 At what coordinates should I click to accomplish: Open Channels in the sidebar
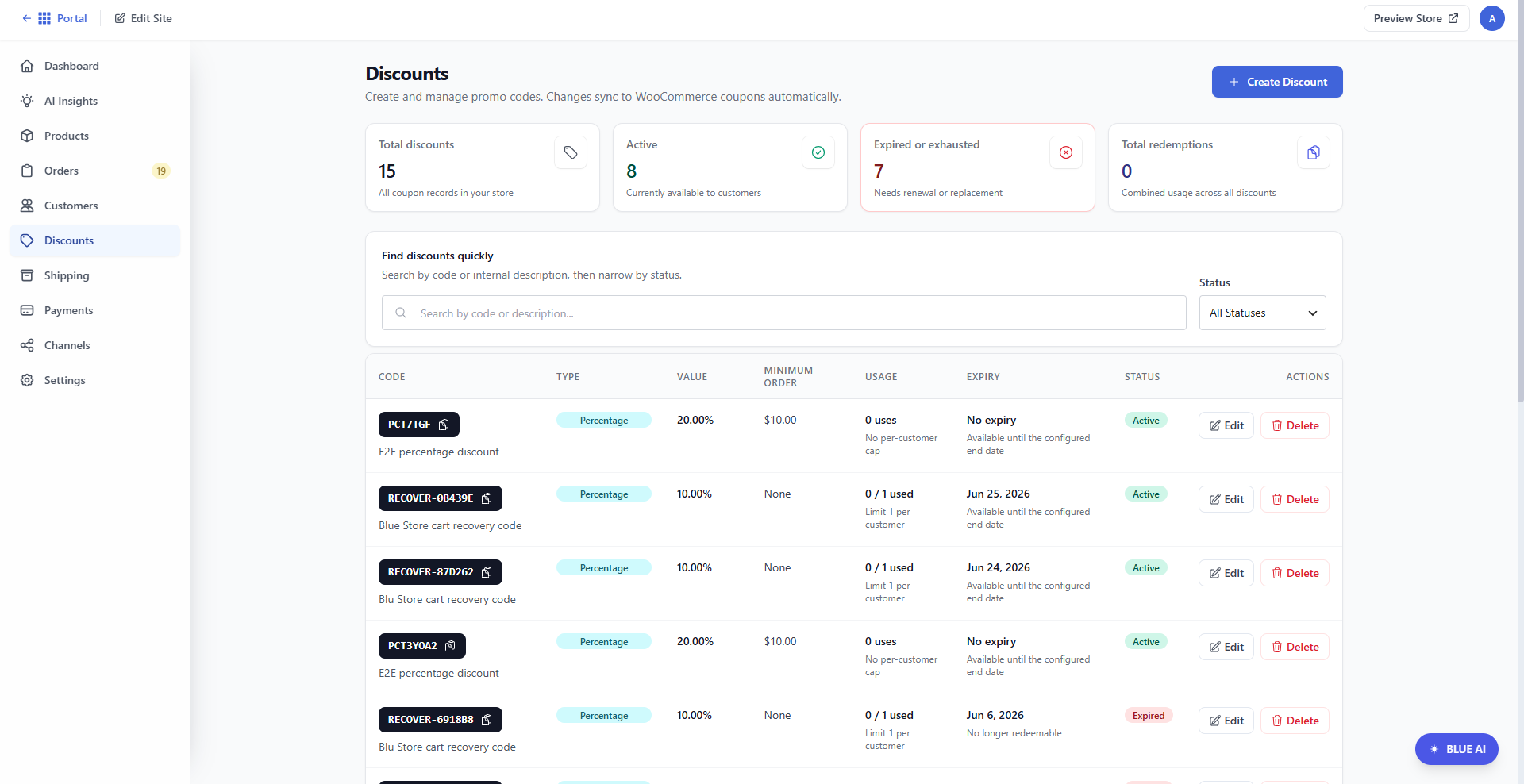[95, 345]
